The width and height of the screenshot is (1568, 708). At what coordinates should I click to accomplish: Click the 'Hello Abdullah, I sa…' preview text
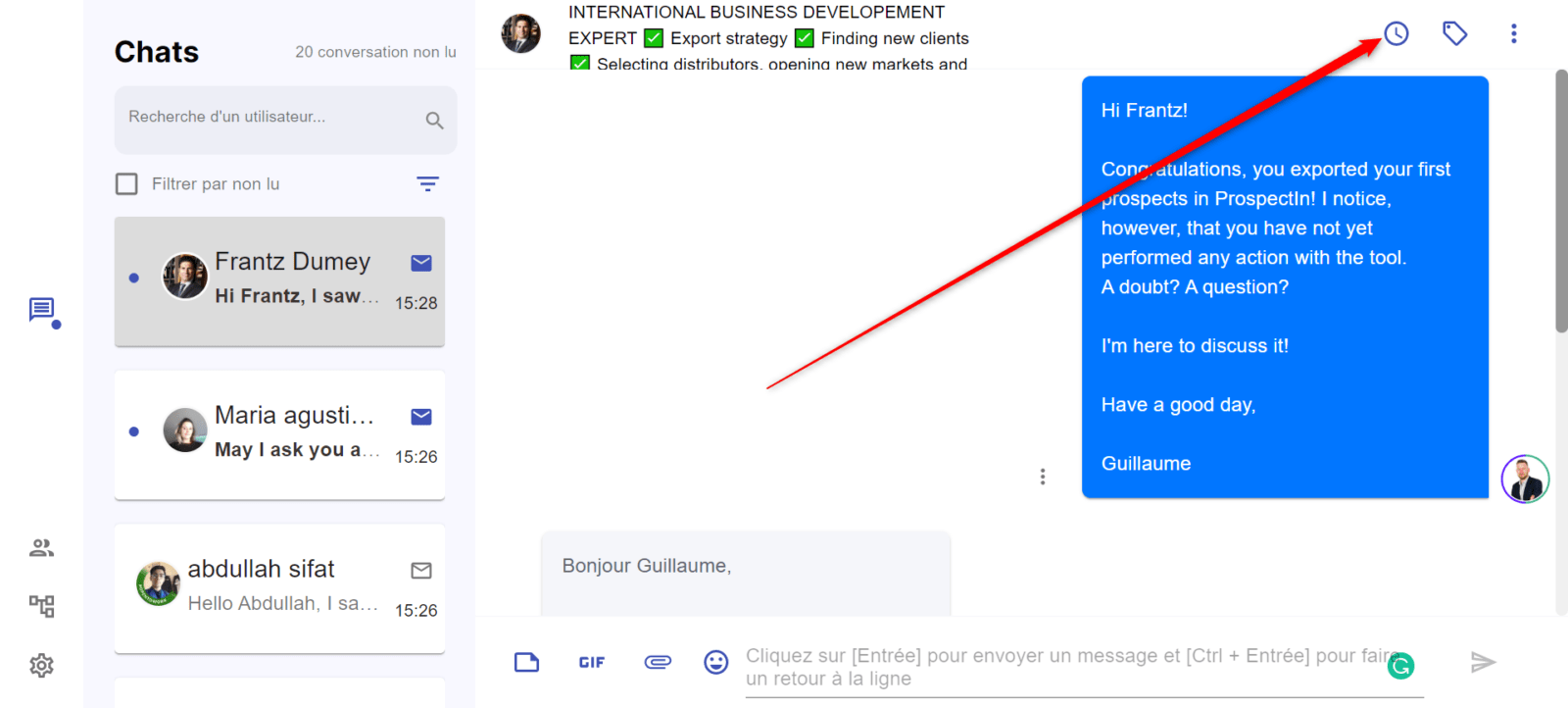tap(283, 603)
